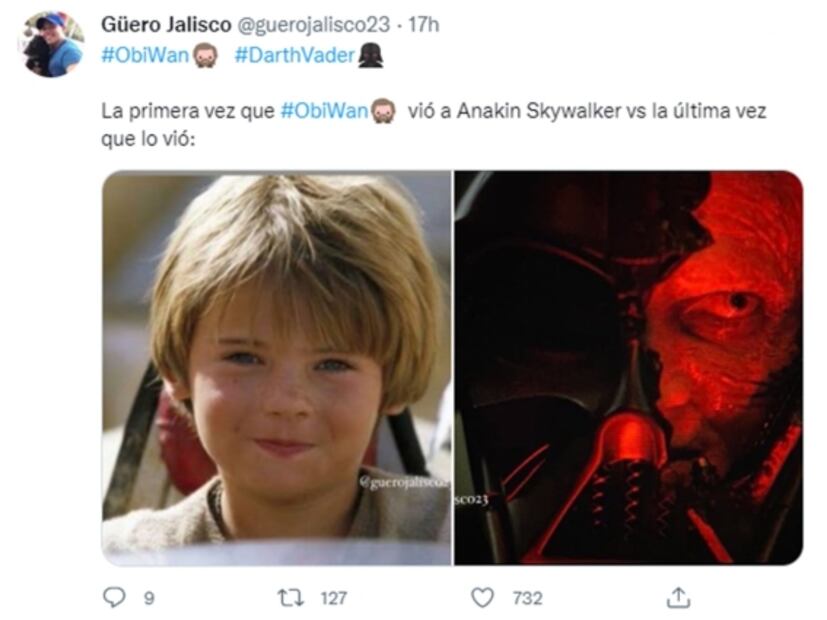Open the tweet via the 17h timestamp
Image resolution: width=827 pixels, height=620 pixels.
[424, 25]
